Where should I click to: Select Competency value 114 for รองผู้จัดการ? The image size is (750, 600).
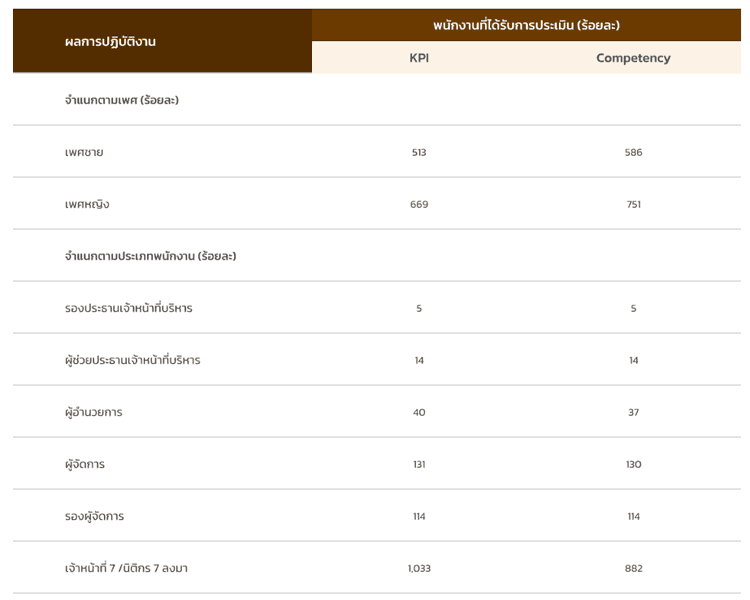[x=633, y=517]
